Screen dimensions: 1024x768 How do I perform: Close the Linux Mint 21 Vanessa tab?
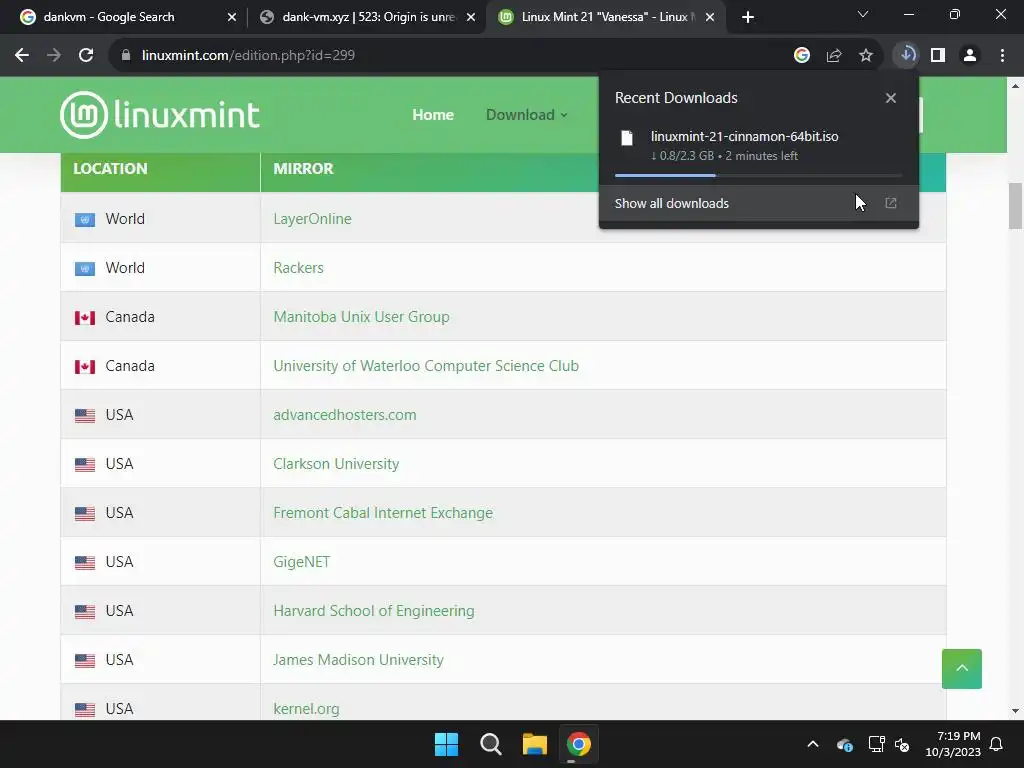pyautogui.click(x=710, y=18)
